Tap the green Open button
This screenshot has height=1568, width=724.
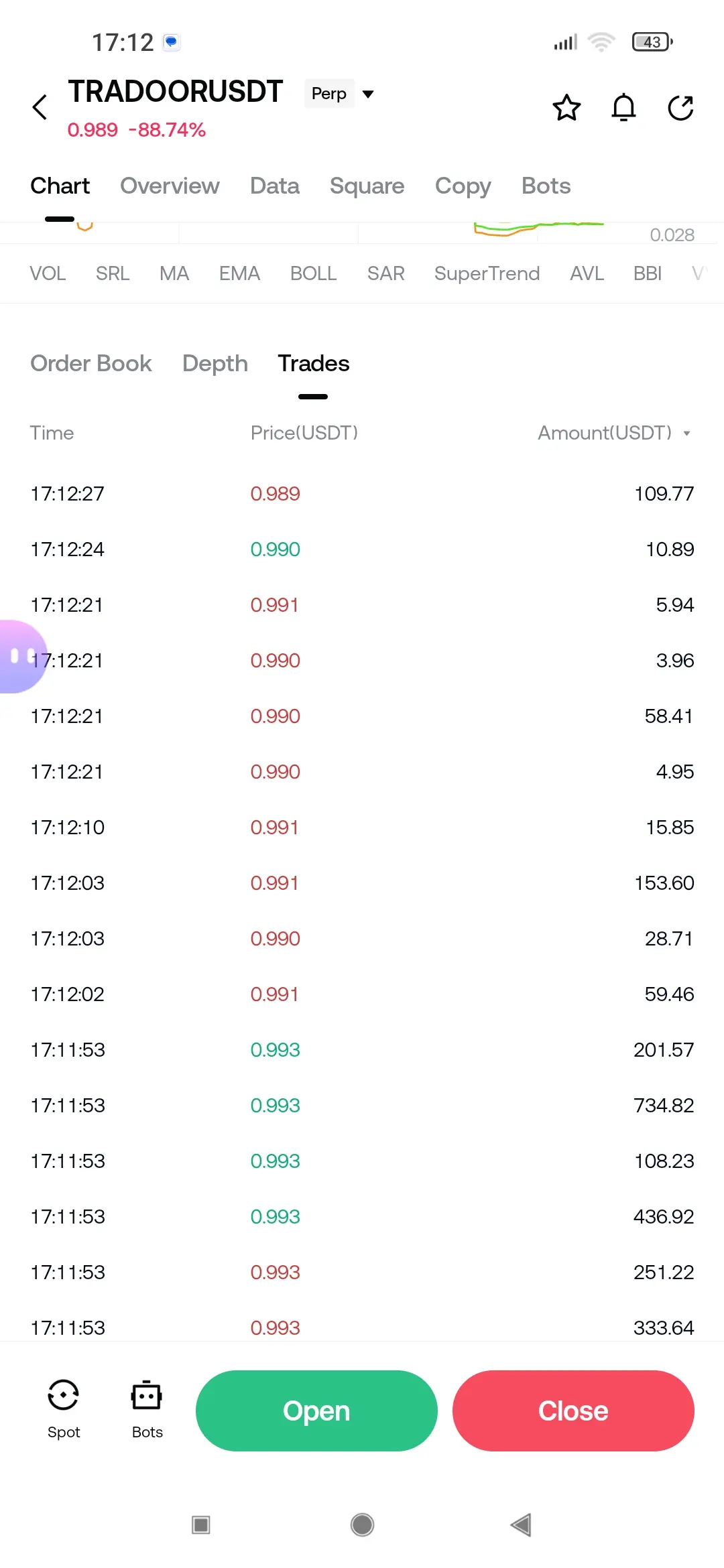(316, 1411)
